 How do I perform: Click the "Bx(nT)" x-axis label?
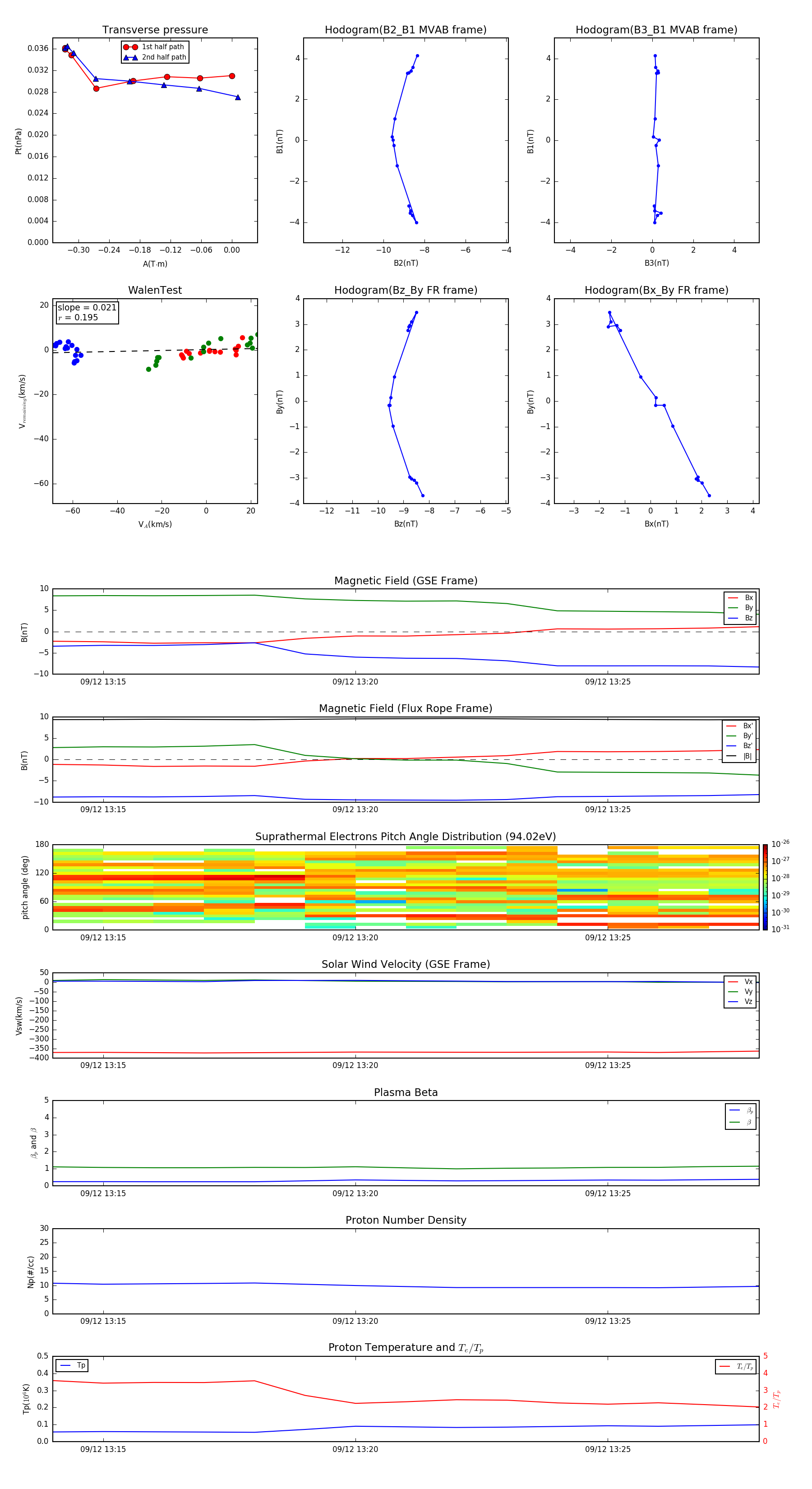[656, 524]
